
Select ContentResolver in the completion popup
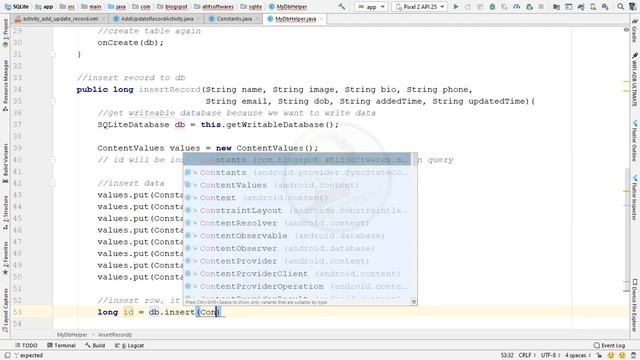point(298,223)
